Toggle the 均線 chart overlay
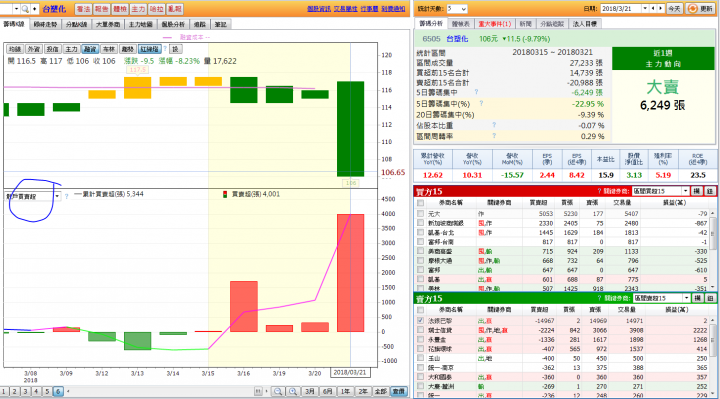The image size is (720, 399). 15,49
